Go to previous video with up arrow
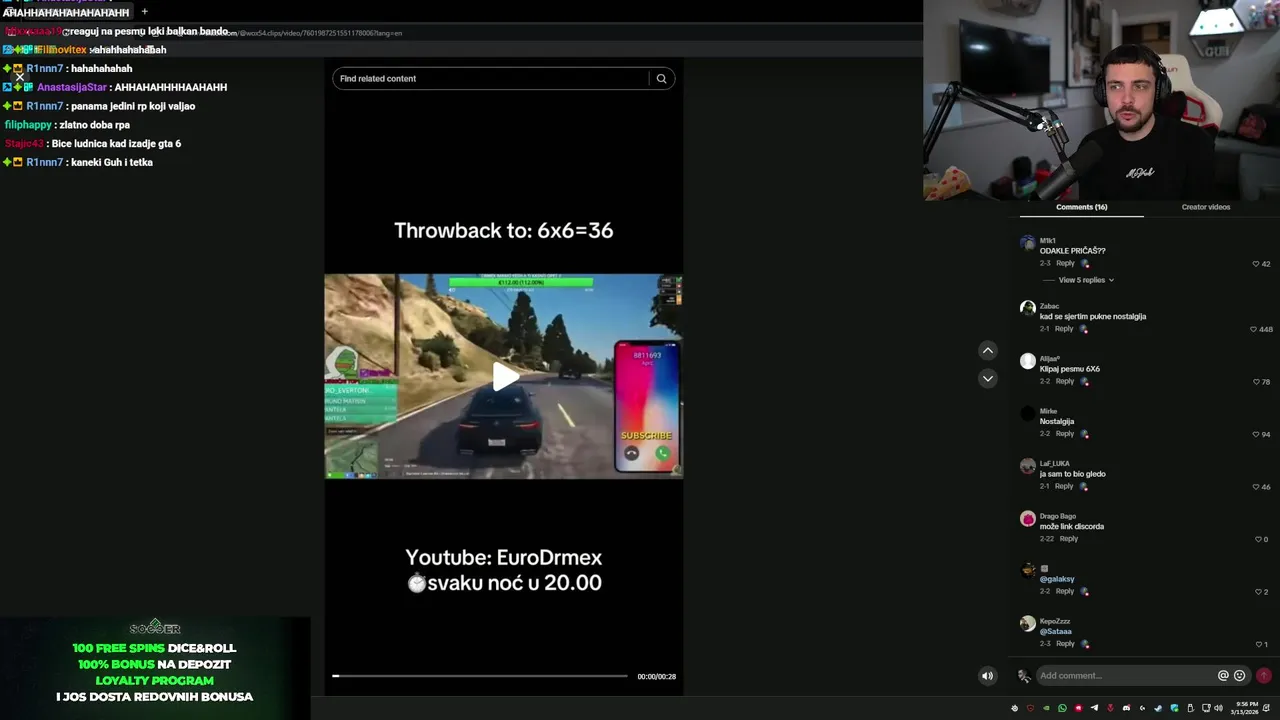 [x=987, y=350]
